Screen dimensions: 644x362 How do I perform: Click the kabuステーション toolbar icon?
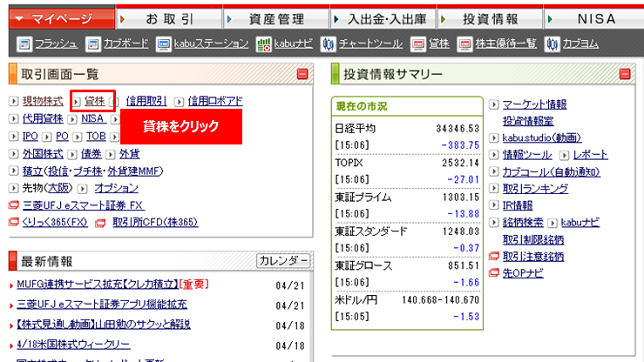(x=163, y=44)
